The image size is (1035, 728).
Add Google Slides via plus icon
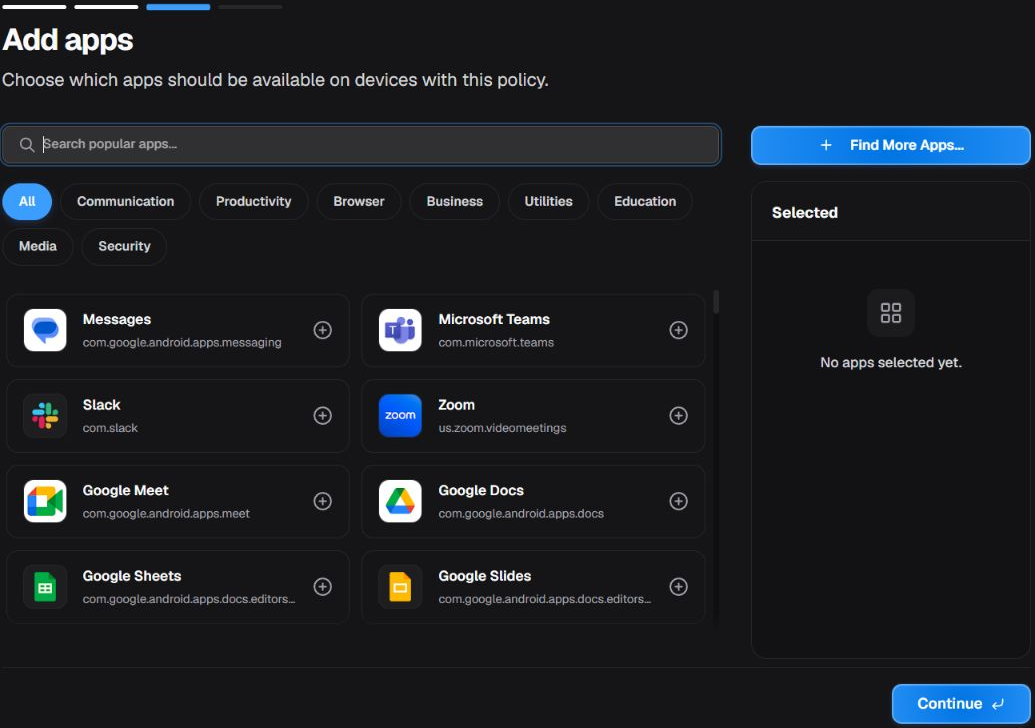[678, 587]
